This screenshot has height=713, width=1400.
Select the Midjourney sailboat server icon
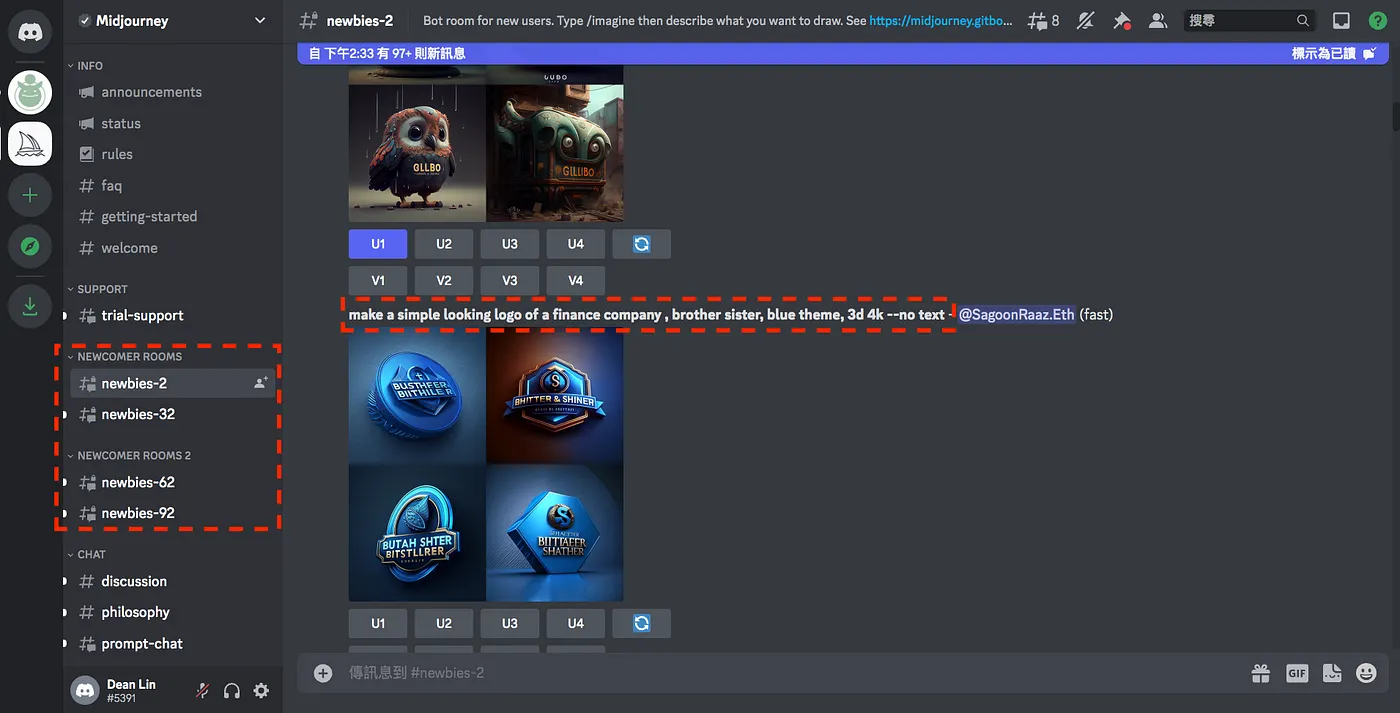point(30,144)
